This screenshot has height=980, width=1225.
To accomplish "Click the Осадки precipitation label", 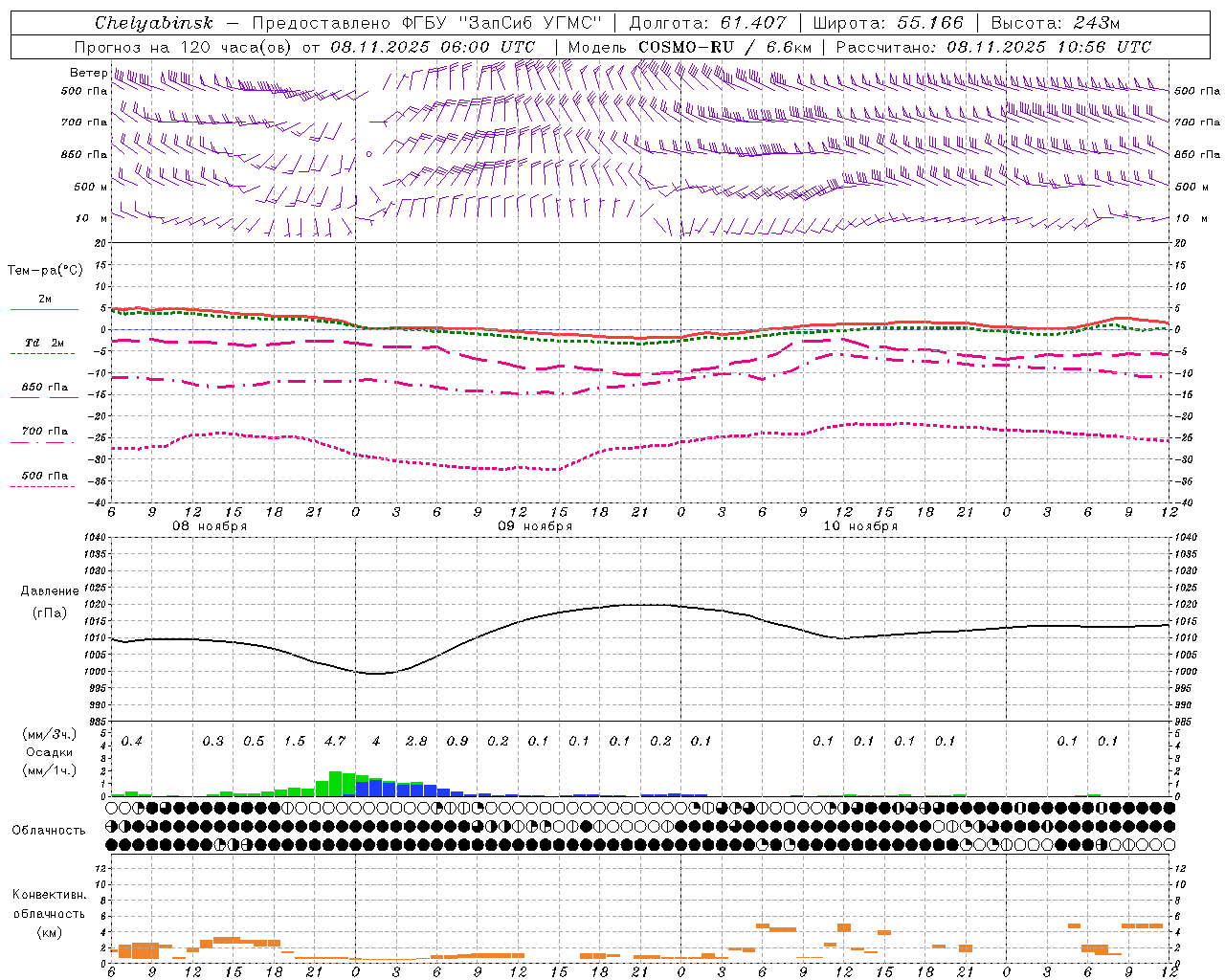I will point(47,752).
